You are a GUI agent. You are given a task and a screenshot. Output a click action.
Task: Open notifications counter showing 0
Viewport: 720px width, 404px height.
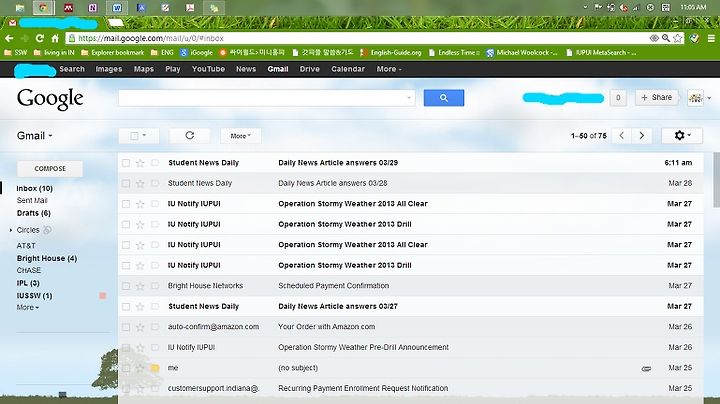coord(618,97)
